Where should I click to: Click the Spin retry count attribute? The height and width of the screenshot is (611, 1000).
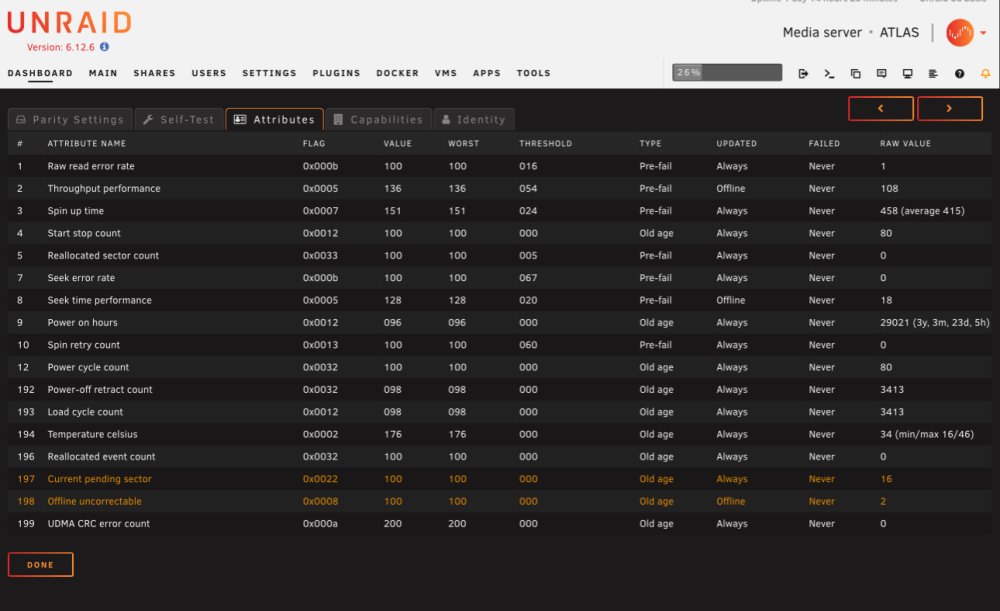pyautogui.click(x=84, y=344)
